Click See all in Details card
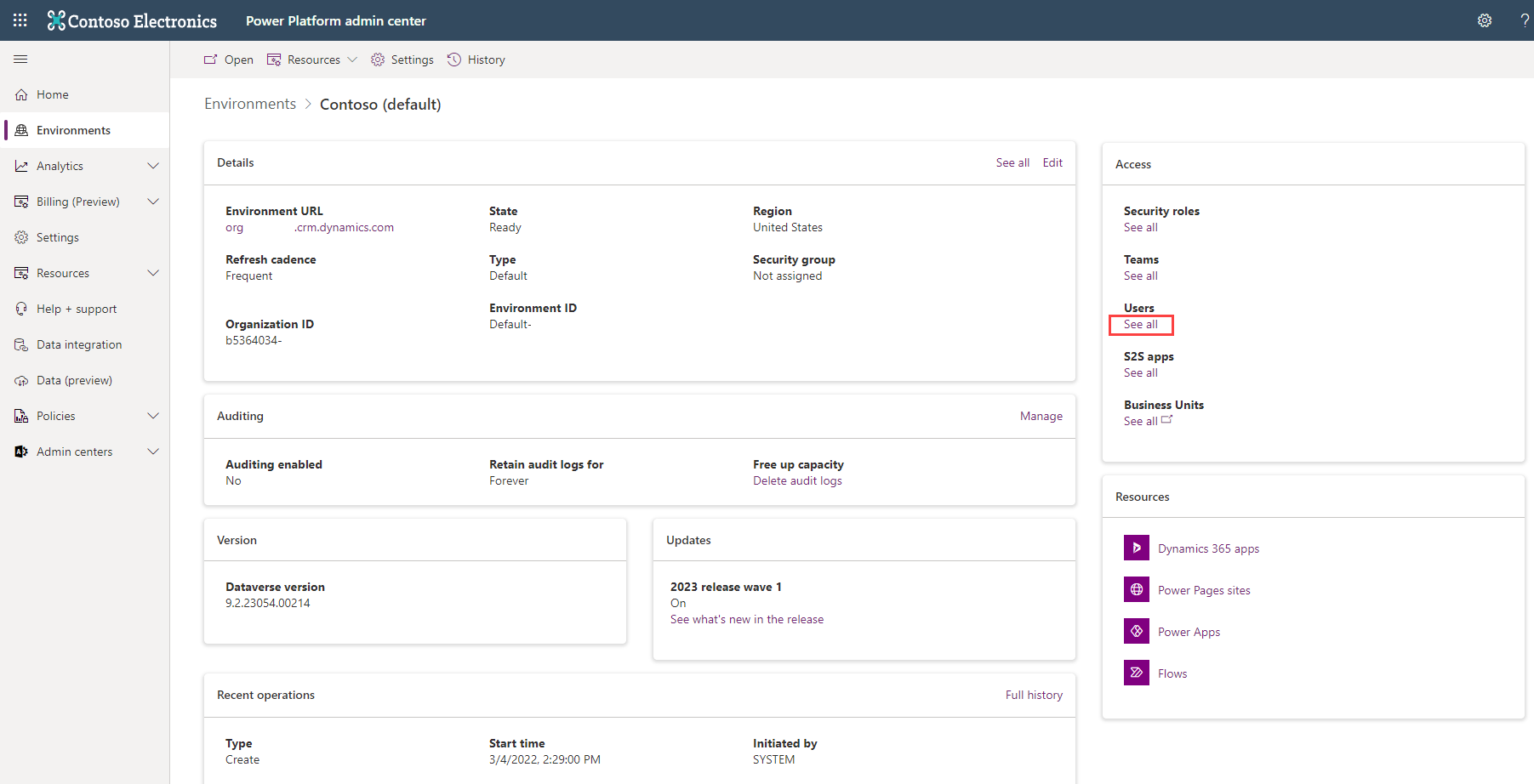 click(1012, 162)
